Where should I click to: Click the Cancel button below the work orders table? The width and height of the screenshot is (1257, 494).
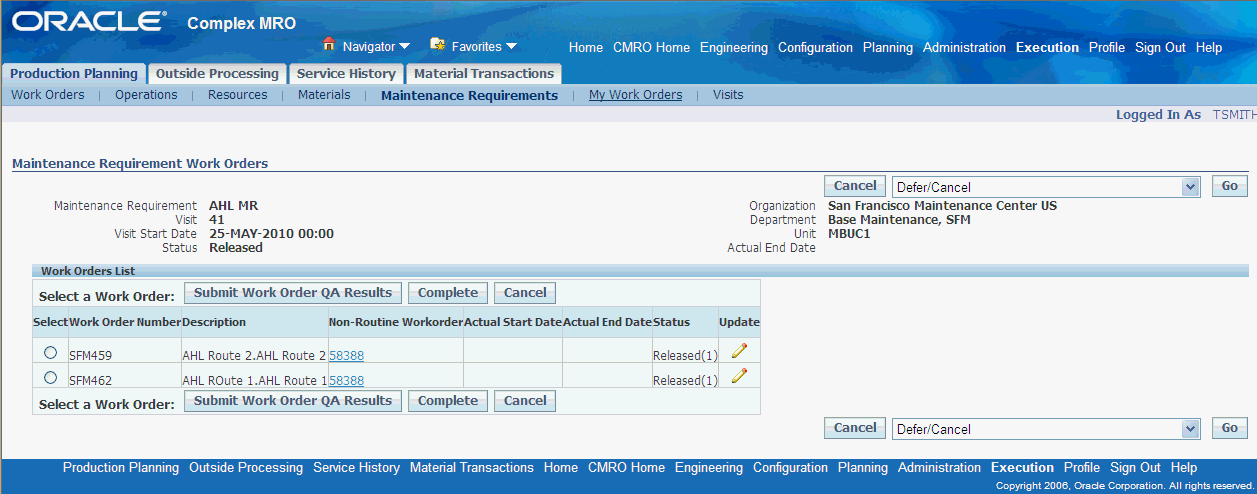pyautogui.click(x=525, y=401)
